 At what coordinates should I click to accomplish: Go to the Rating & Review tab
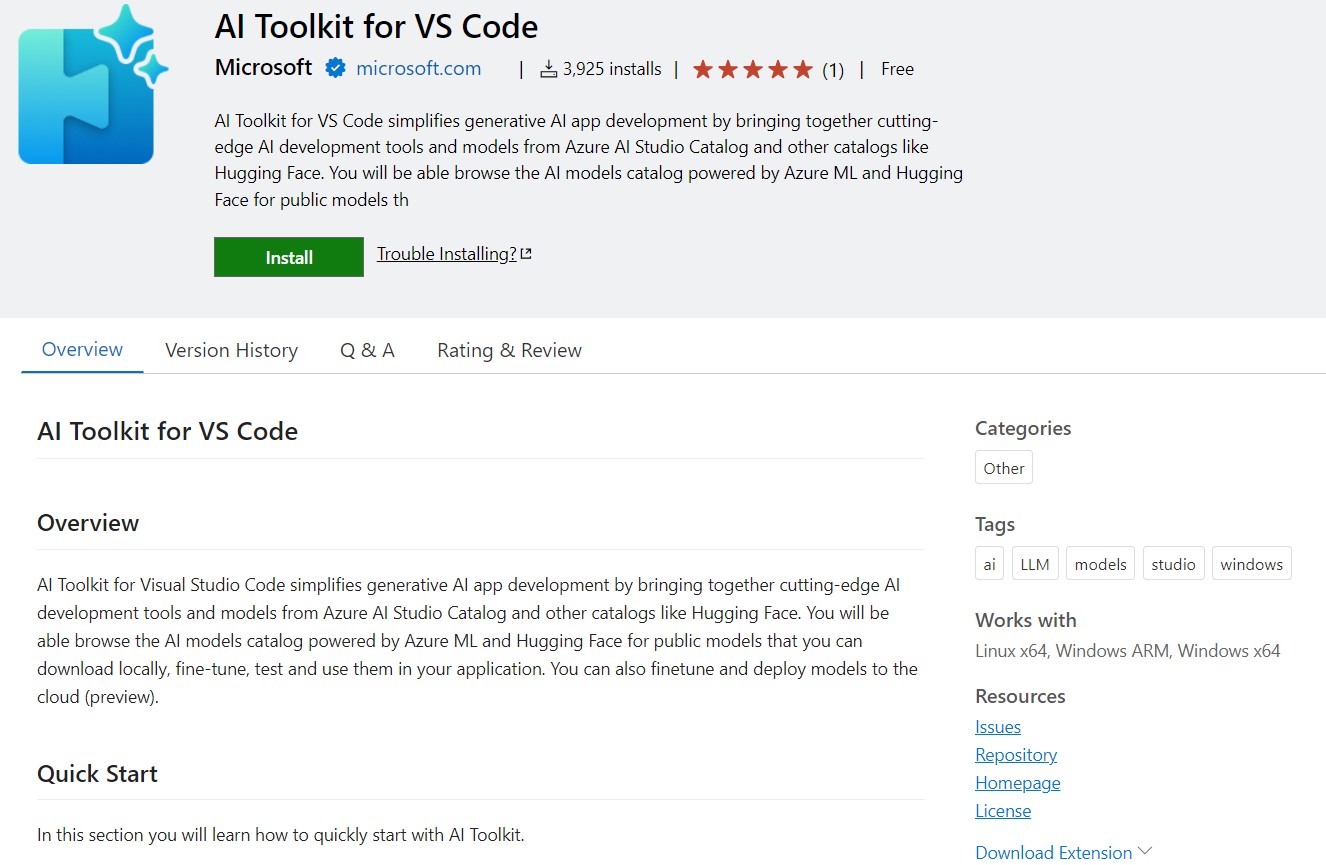coord(509,350)
